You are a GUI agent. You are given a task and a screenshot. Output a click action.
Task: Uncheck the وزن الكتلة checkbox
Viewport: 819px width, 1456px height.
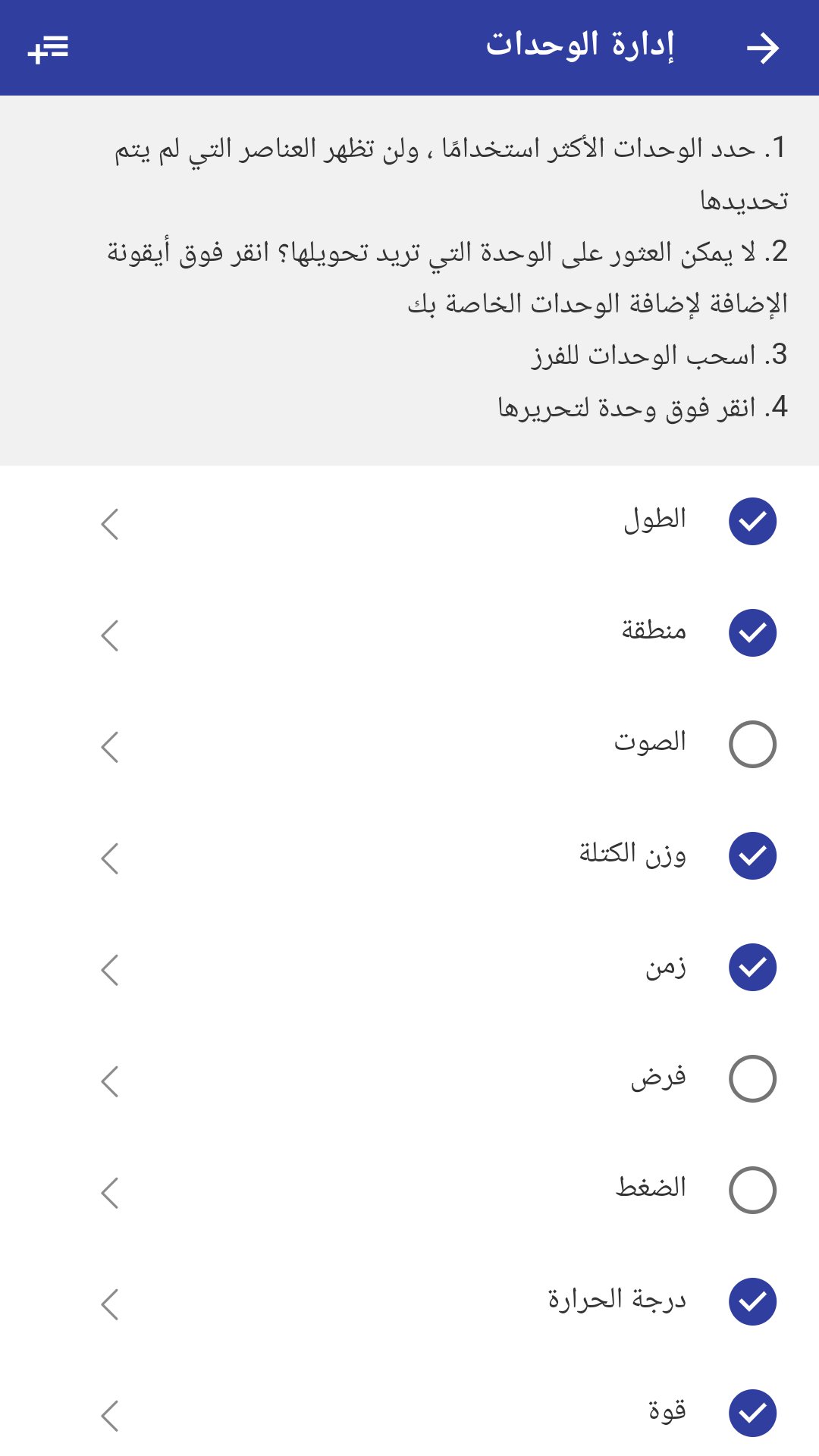coord(752,855)
